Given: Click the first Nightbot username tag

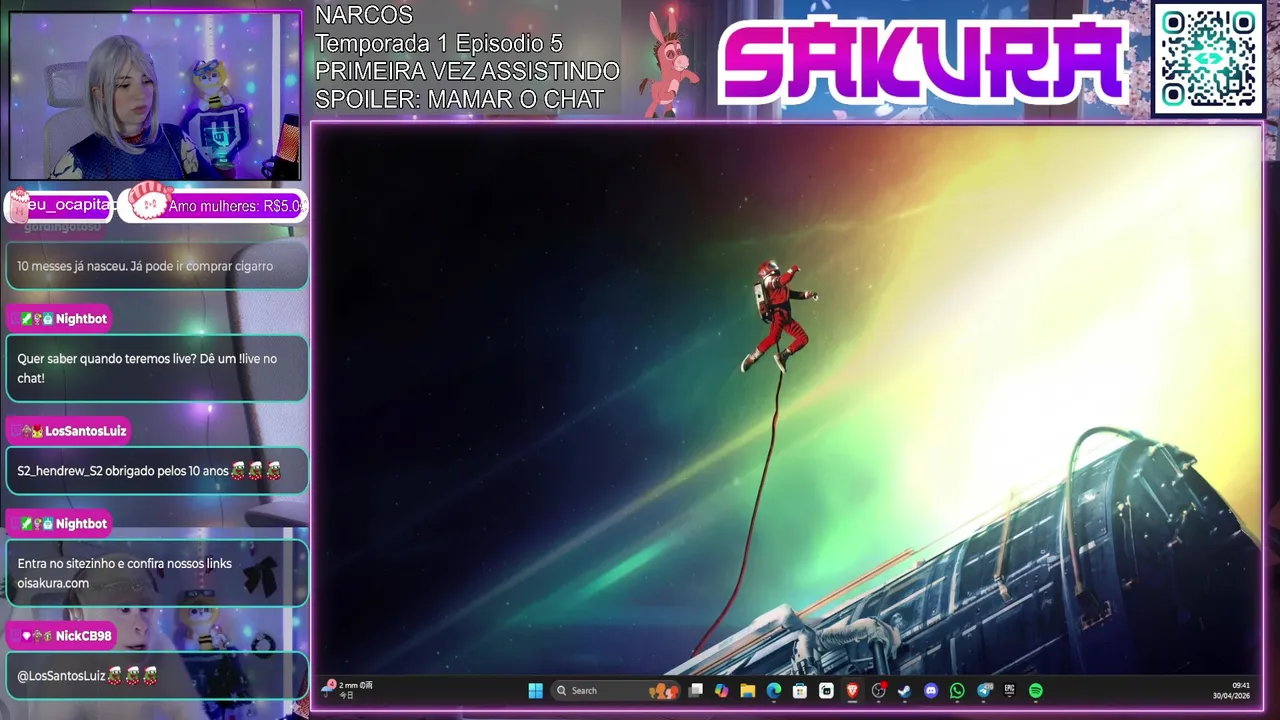Looking at the screenshot, I should click(x=59, y=319).
